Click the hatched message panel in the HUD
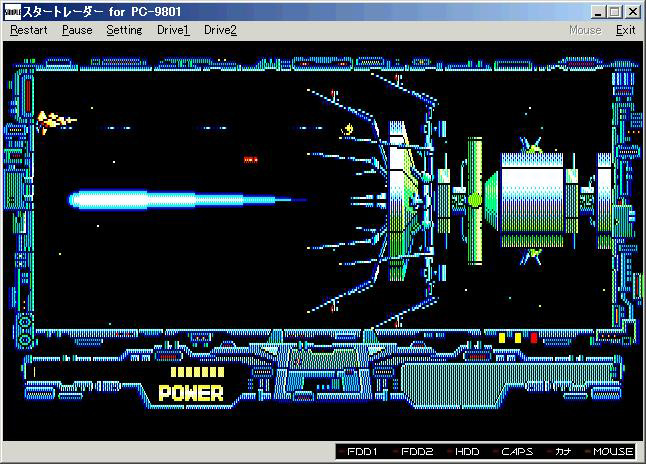This screenshot has height=464, width=646. [507, 385]
